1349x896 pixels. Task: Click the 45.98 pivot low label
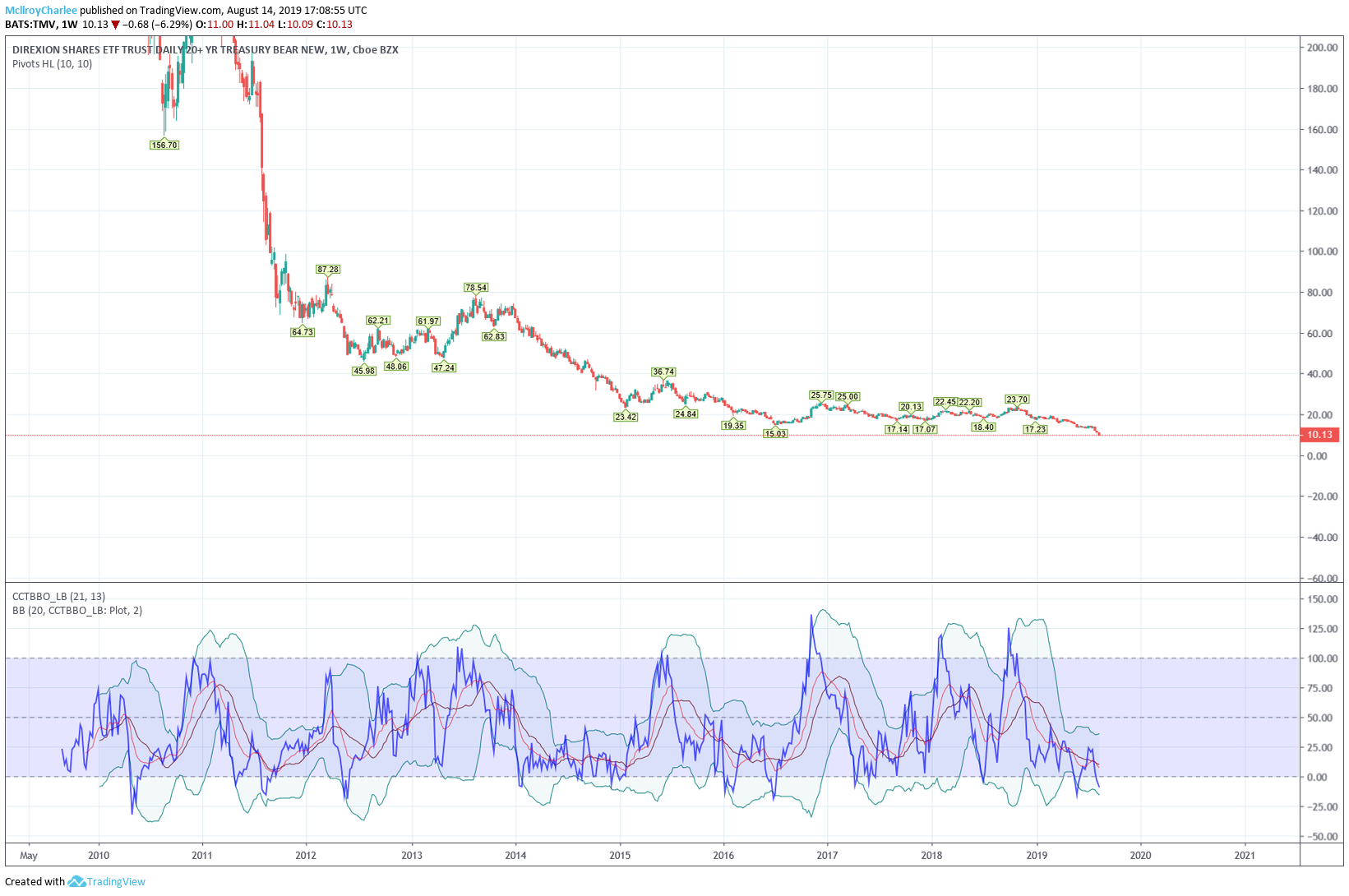(364, 371)
